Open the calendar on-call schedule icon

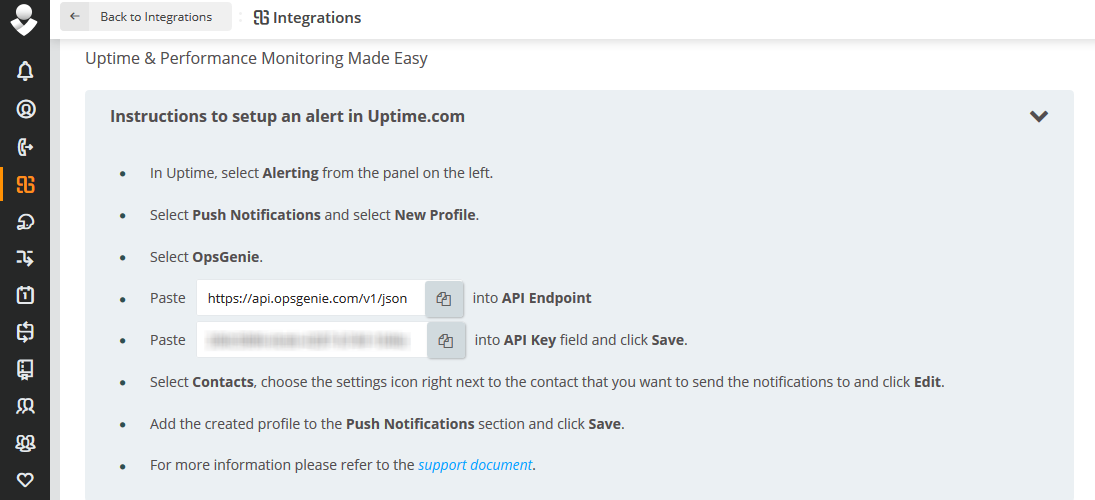click(25, 295)
